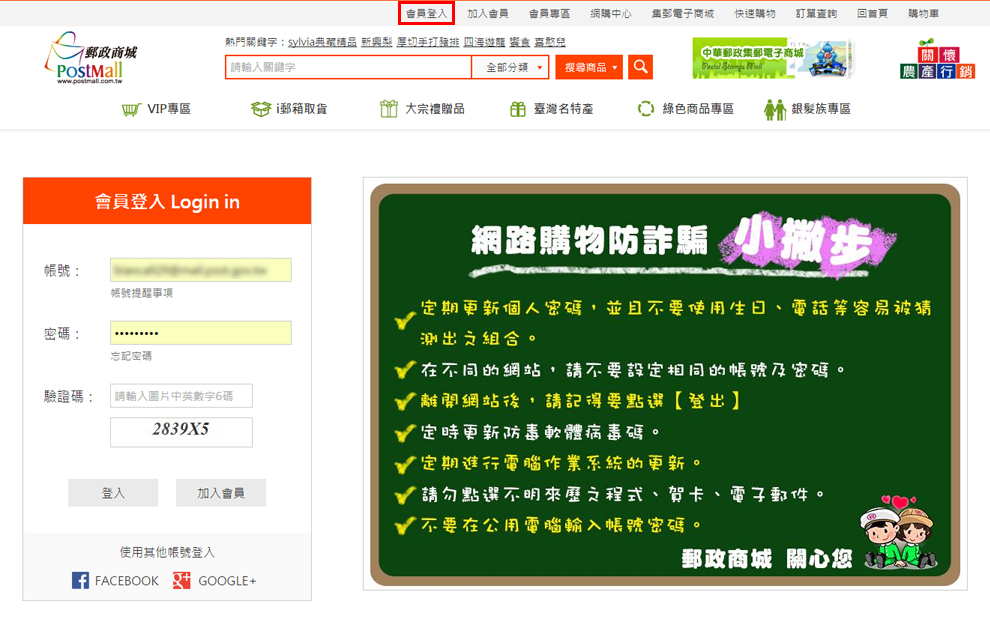Focus the keyword search input field
The width and height of the screenshot is (990, 622).
pos(349,67)
